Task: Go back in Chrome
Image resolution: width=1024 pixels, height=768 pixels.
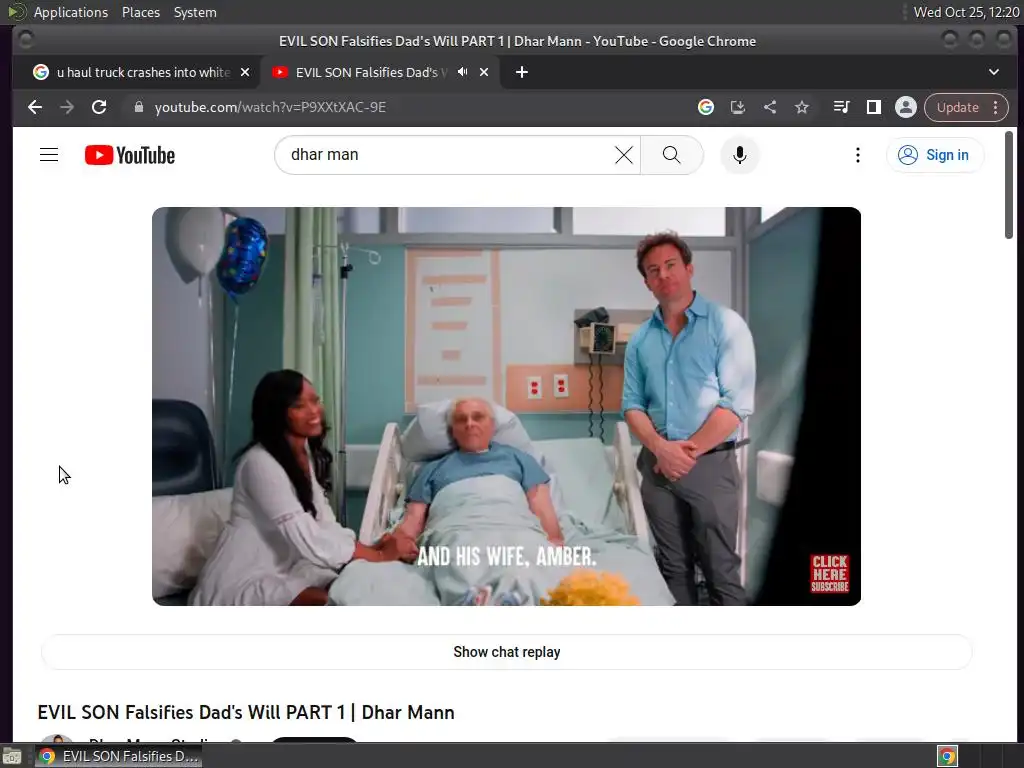Action: 35,107
